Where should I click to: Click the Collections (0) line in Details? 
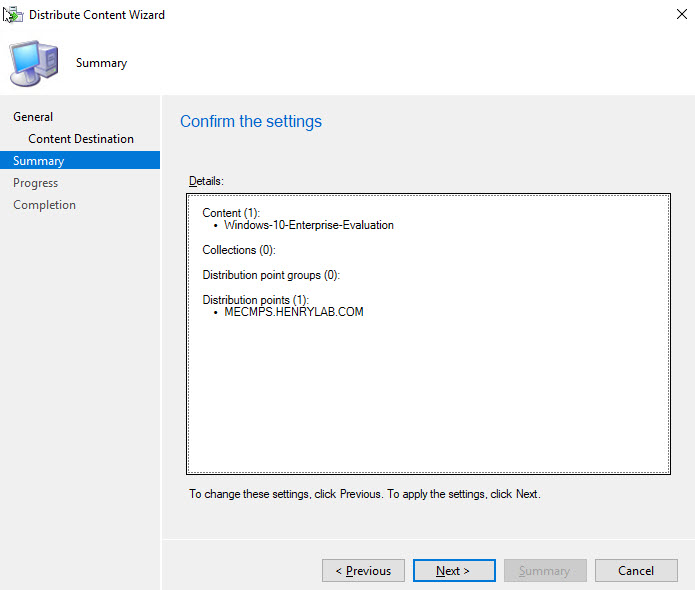pos(238,250)
